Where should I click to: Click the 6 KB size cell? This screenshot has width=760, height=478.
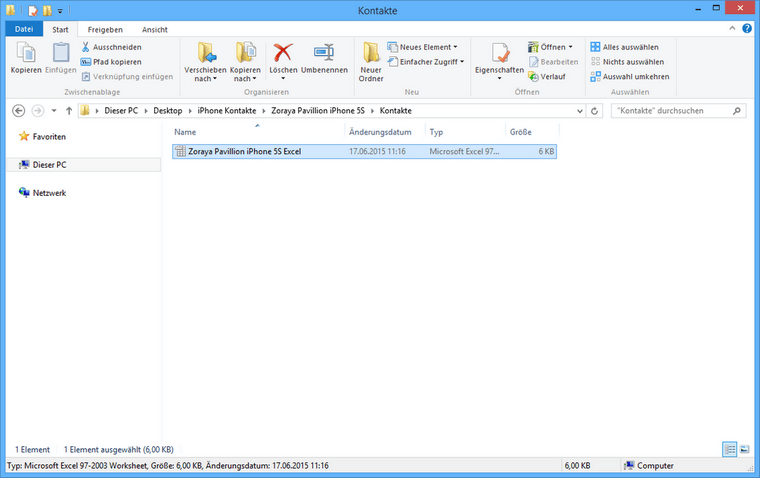[546, 151]
